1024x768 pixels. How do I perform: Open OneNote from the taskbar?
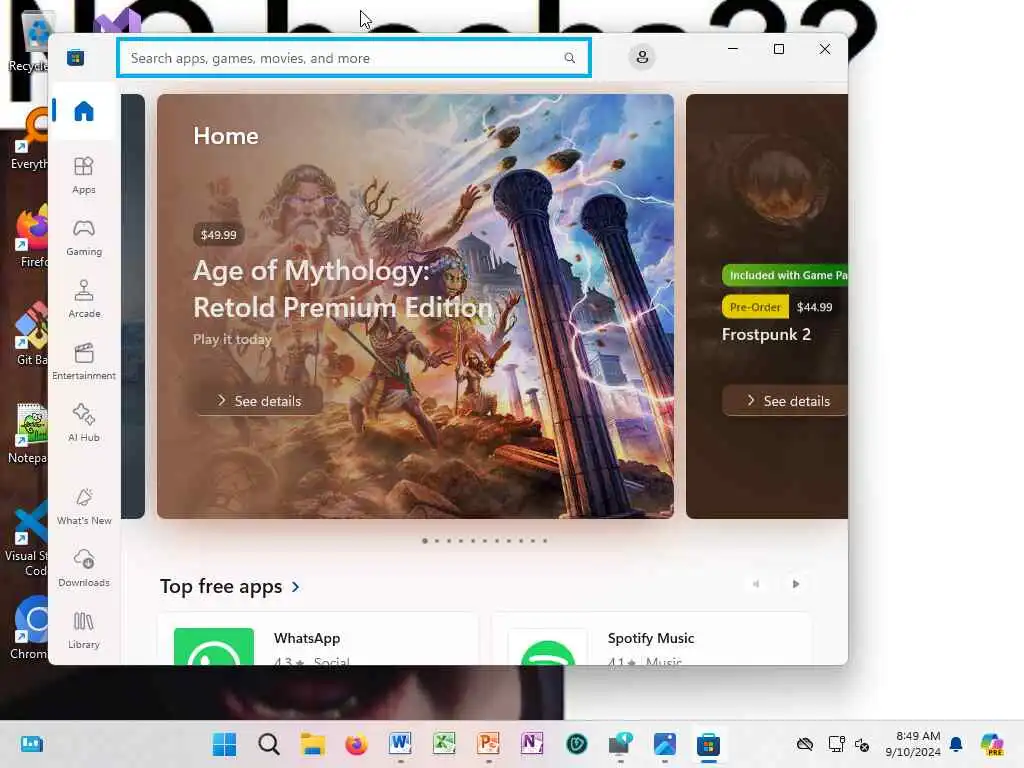(532, 744)
